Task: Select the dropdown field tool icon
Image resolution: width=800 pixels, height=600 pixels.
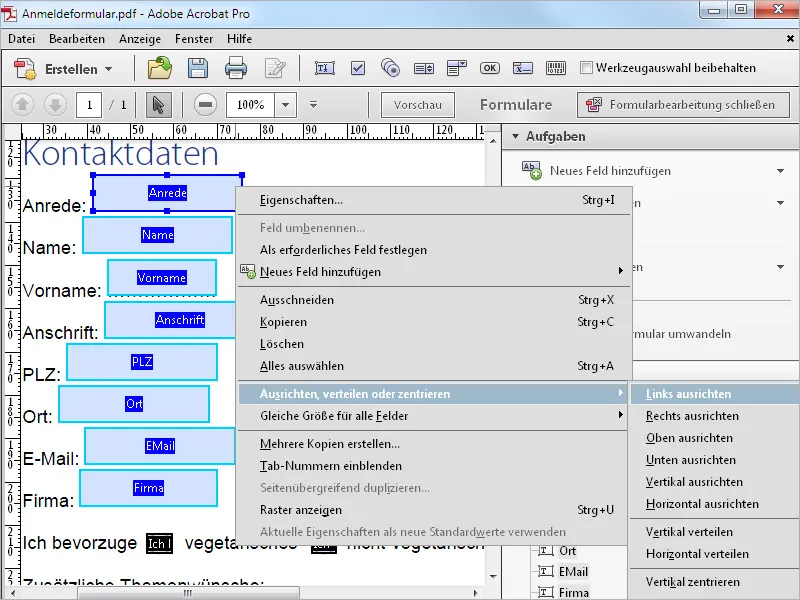Action: point(457,68)
